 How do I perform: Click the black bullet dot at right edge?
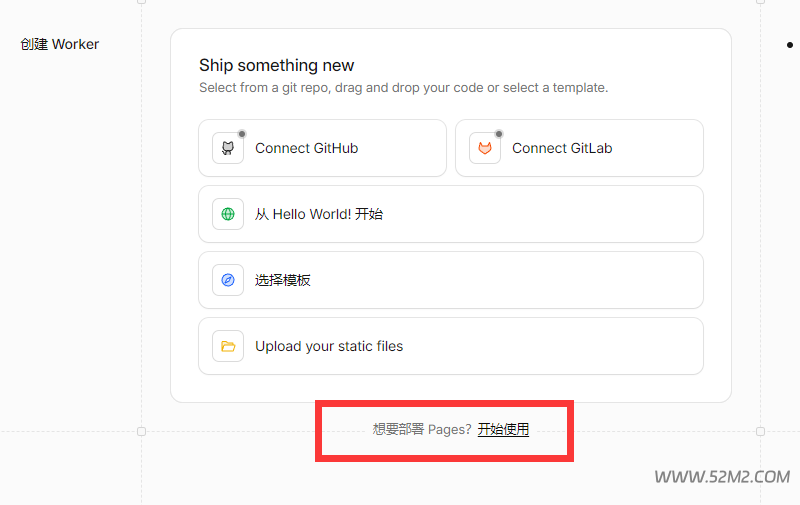pyautogui.click(x=790, y=45)
